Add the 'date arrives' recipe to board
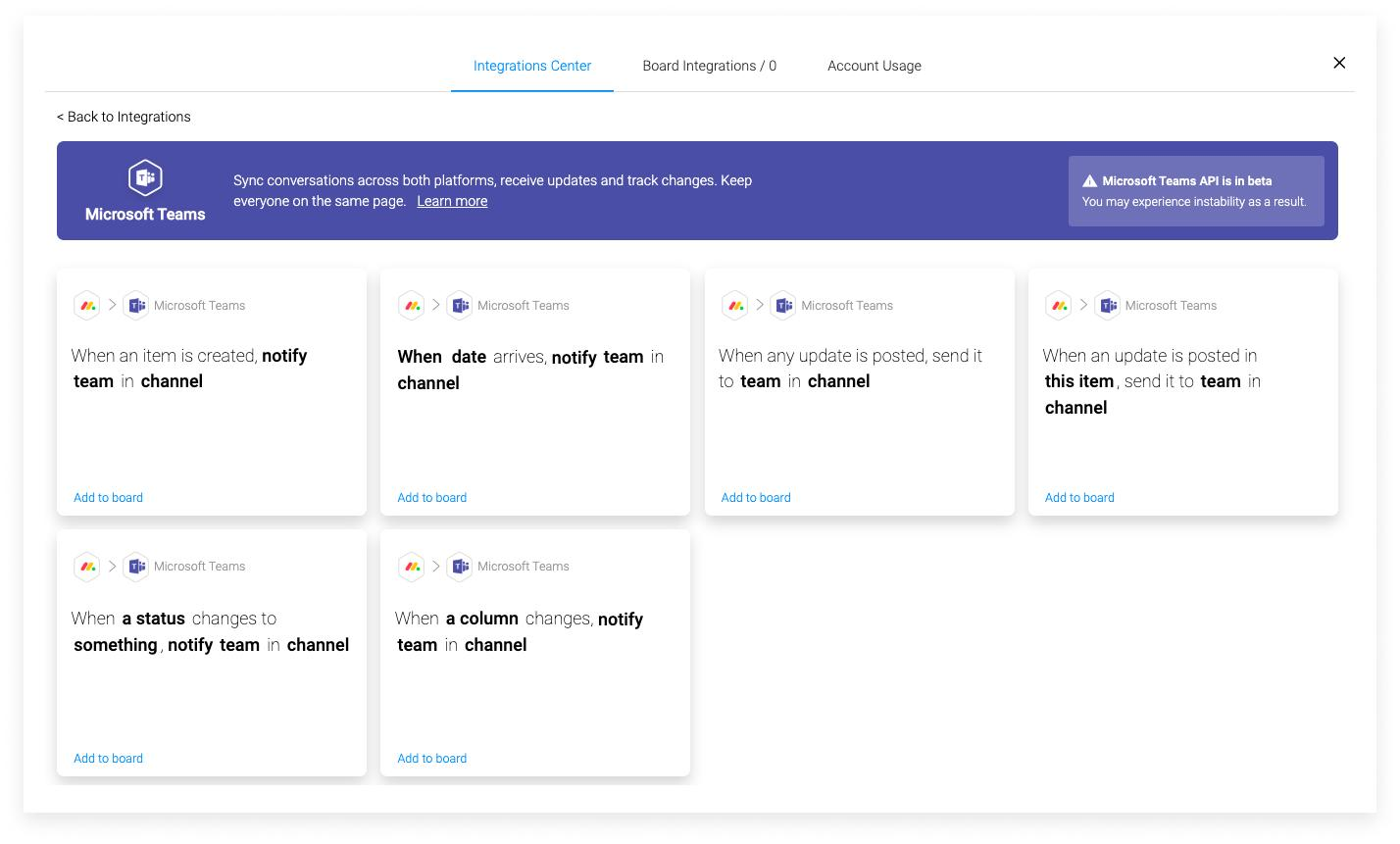Screen dimensions: 1400x844 click(x=431, y=497)
